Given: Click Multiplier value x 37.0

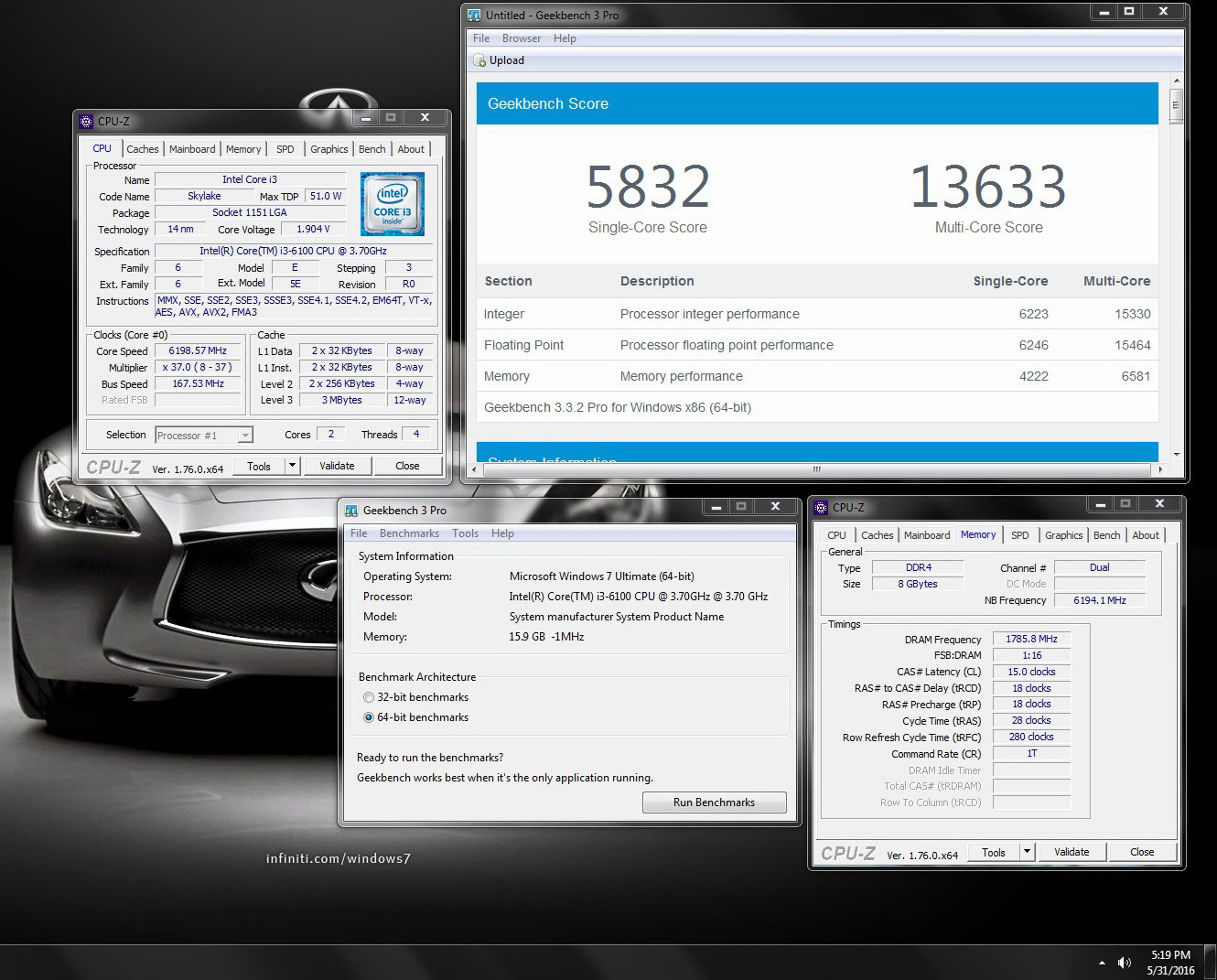Looking at the screenshot, I should tap(198, 368).
